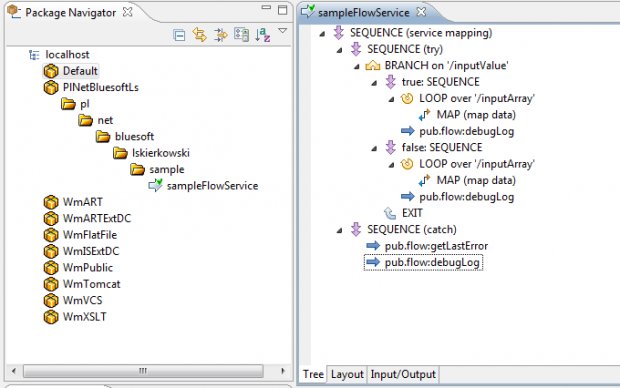The width and height of the screenshot is (620, 388).
Task: Collapse the BRANCH on '/inputValue' node
Action: point(357,66)
